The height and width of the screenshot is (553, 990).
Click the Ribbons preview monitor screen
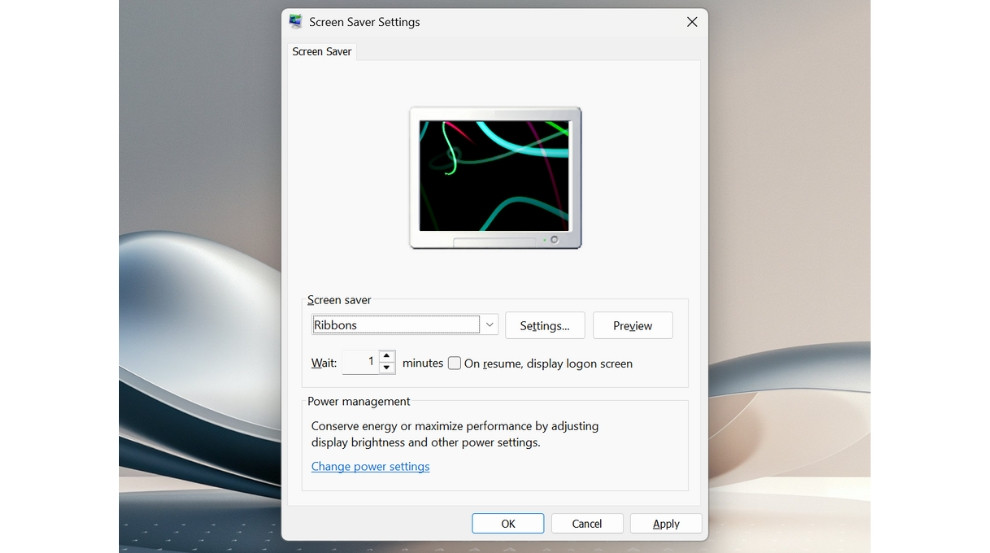coord(494,176)
